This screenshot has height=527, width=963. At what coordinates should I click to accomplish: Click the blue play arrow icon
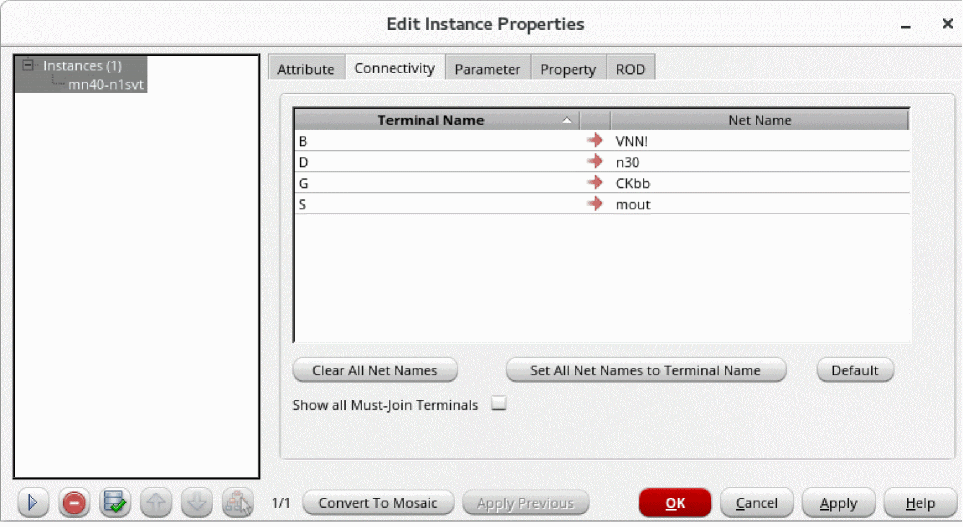pos(33,503)
